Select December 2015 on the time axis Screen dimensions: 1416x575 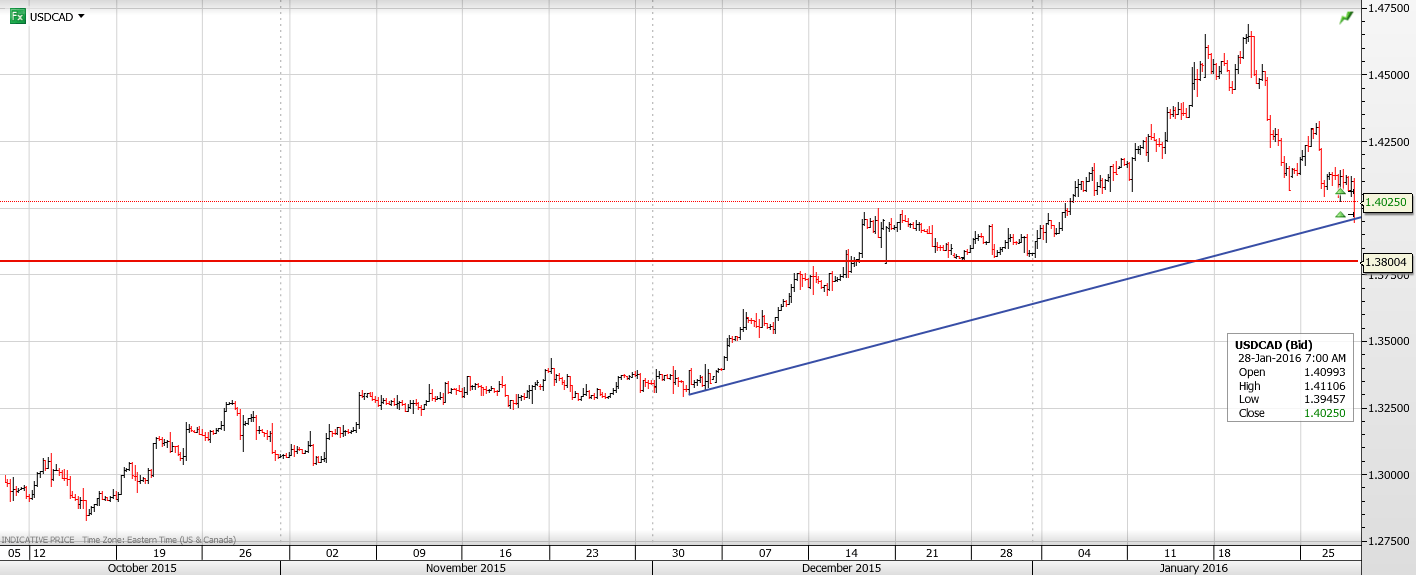click(842, 568)
